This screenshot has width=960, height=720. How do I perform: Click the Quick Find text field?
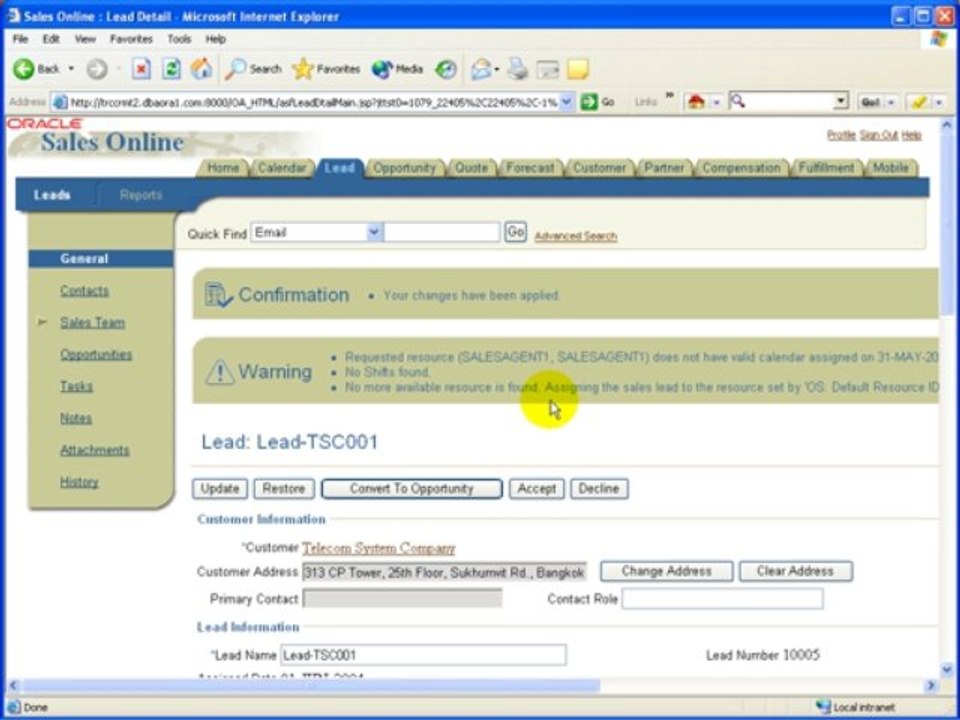point(442,232)
